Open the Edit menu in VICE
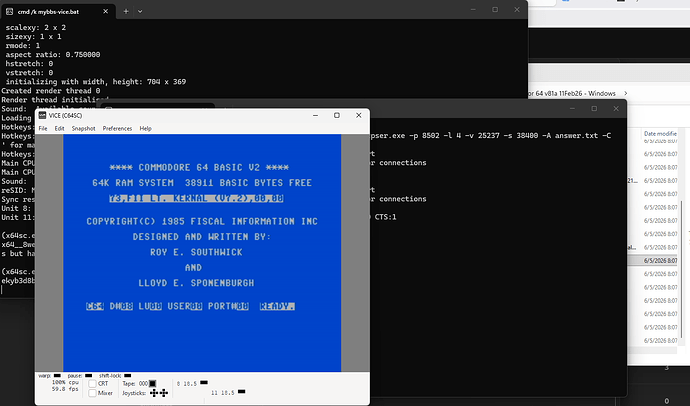 pyautogui.click(x=59, y=128)
